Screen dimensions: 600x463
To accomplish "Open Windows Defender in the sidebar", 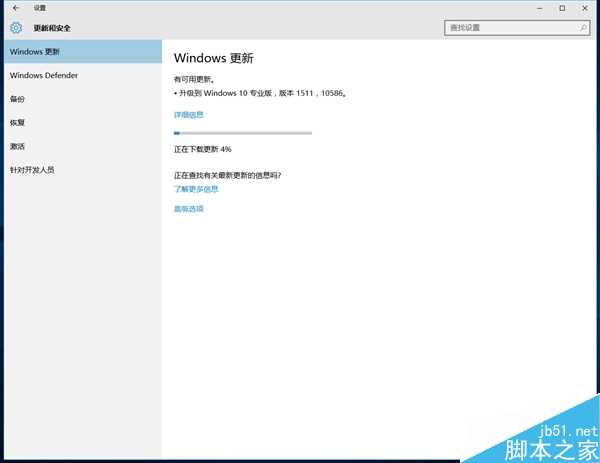I will pyautogui.click(x=83, y=75).
